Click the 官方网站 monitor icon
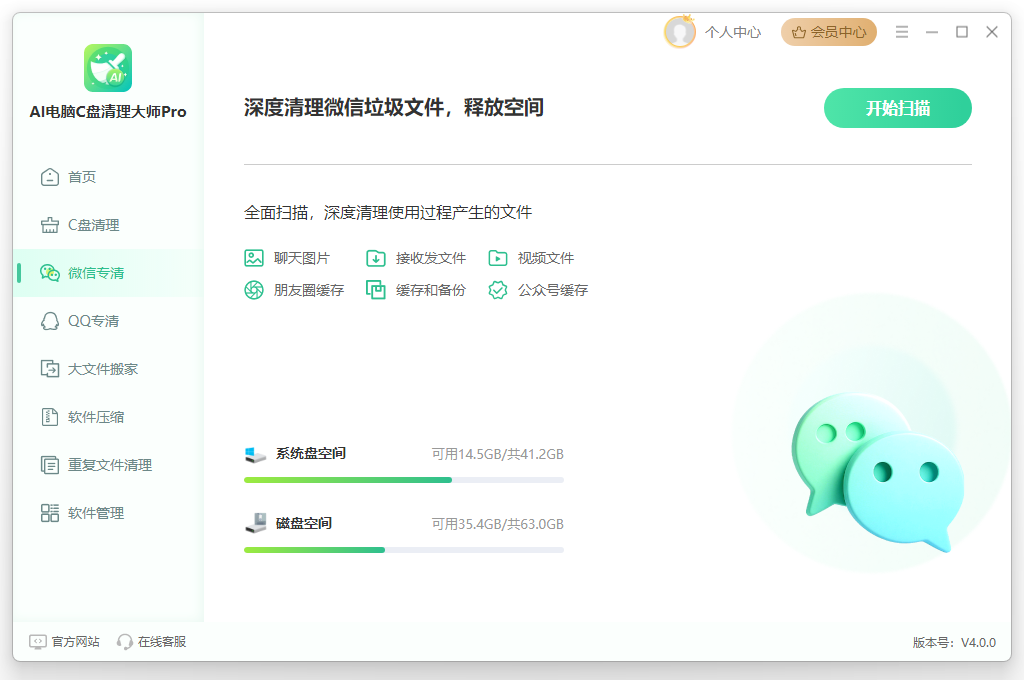The height and width of the screenshot is (680, 1024). pyautogui.click(x=38, y=641)
